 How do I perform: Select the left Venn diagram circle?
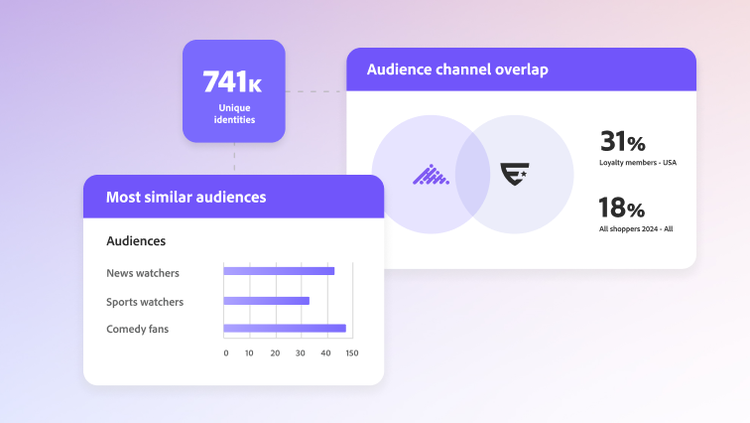(x=405, y=175)
